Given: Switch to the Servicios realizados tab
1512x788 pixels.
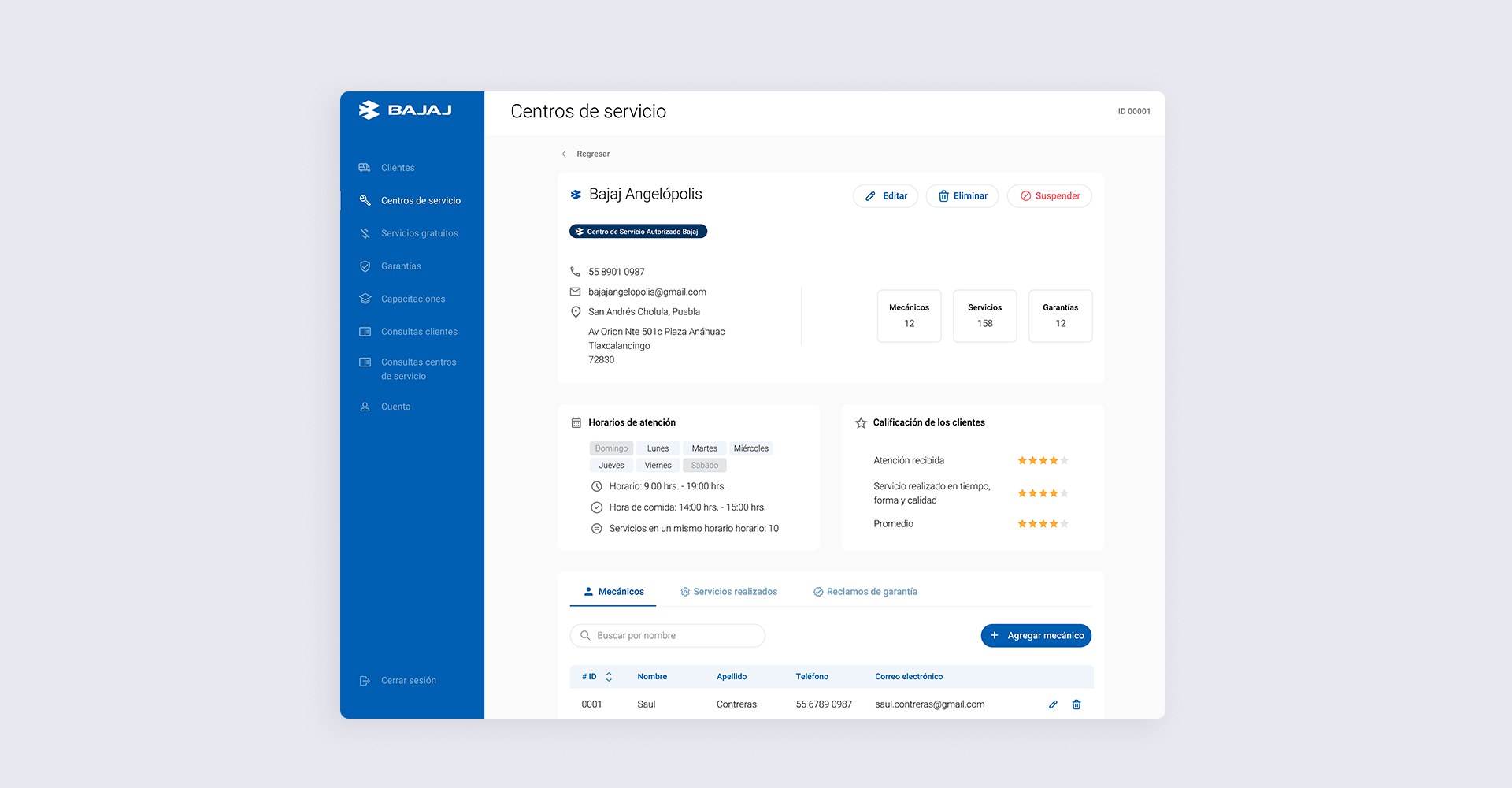Looking at the screenshot, I should pos(728,592).
